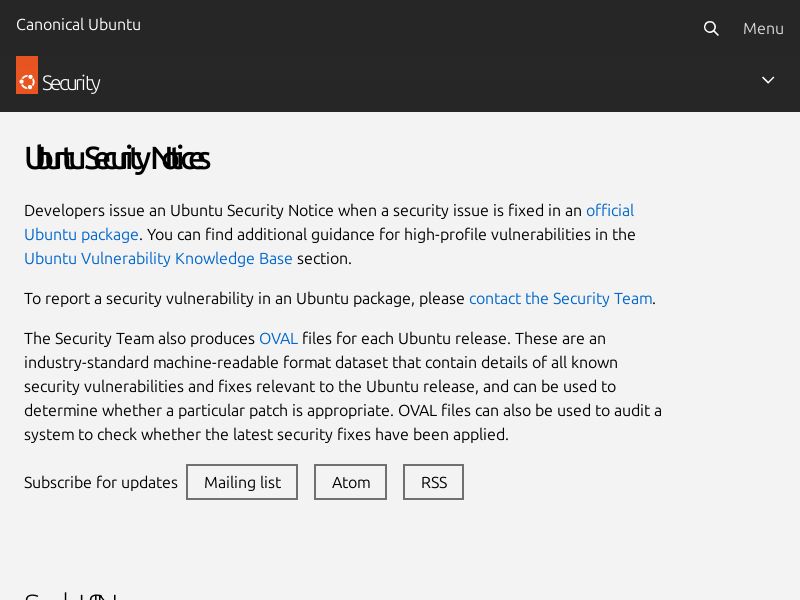Image resolution: width=800 pixels, height=600 pixels.
Task: Open the OVAL link
Action: pyautogui.click(x=278, y=338)
